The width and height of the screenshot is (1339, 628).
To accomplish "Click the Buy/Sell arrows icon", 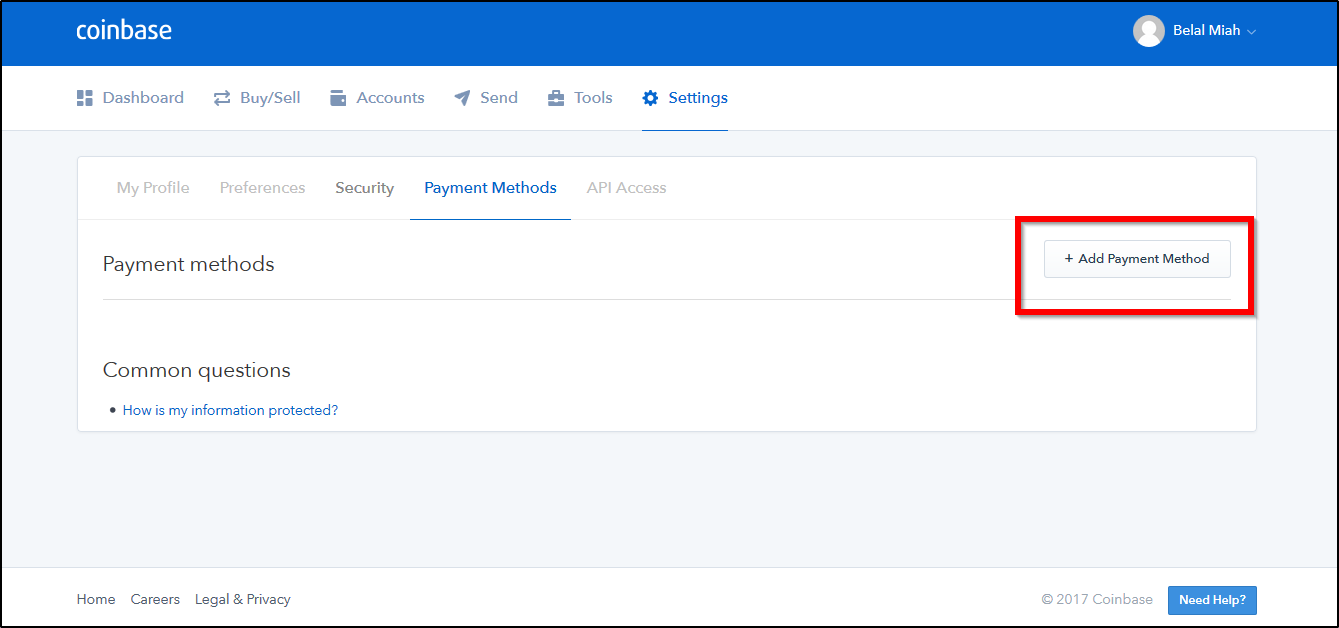I will point(222,98).
